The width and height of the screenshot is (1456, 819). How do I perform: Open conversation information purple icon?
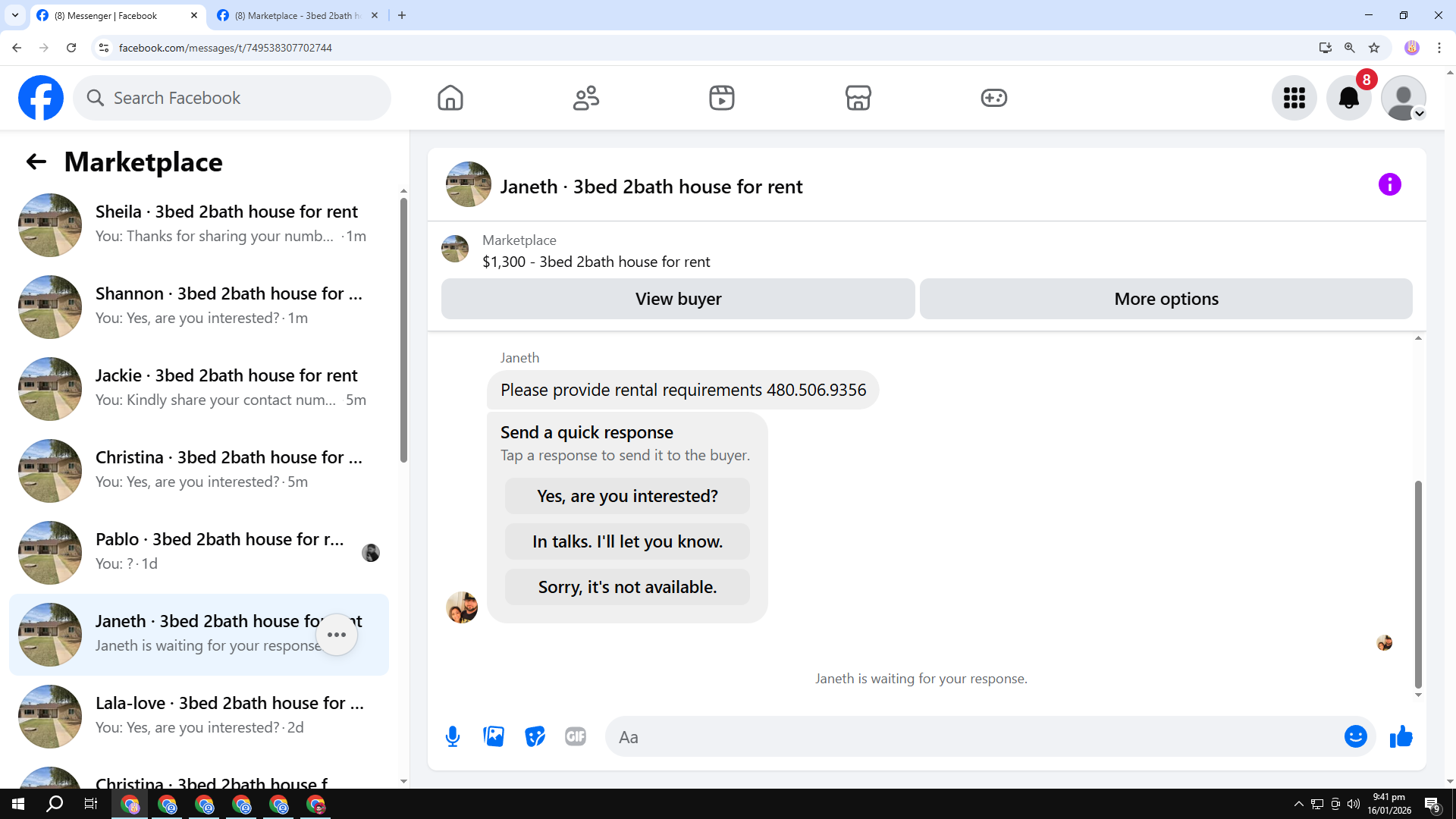click(1389, 184)
